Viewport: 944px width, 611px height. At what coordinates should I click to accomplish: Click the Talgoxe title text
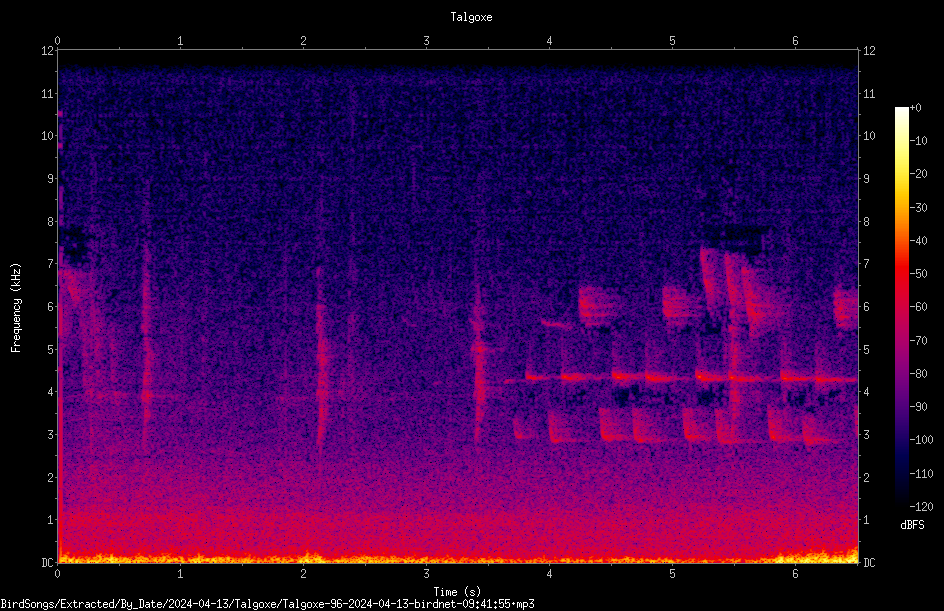point(471,17)
